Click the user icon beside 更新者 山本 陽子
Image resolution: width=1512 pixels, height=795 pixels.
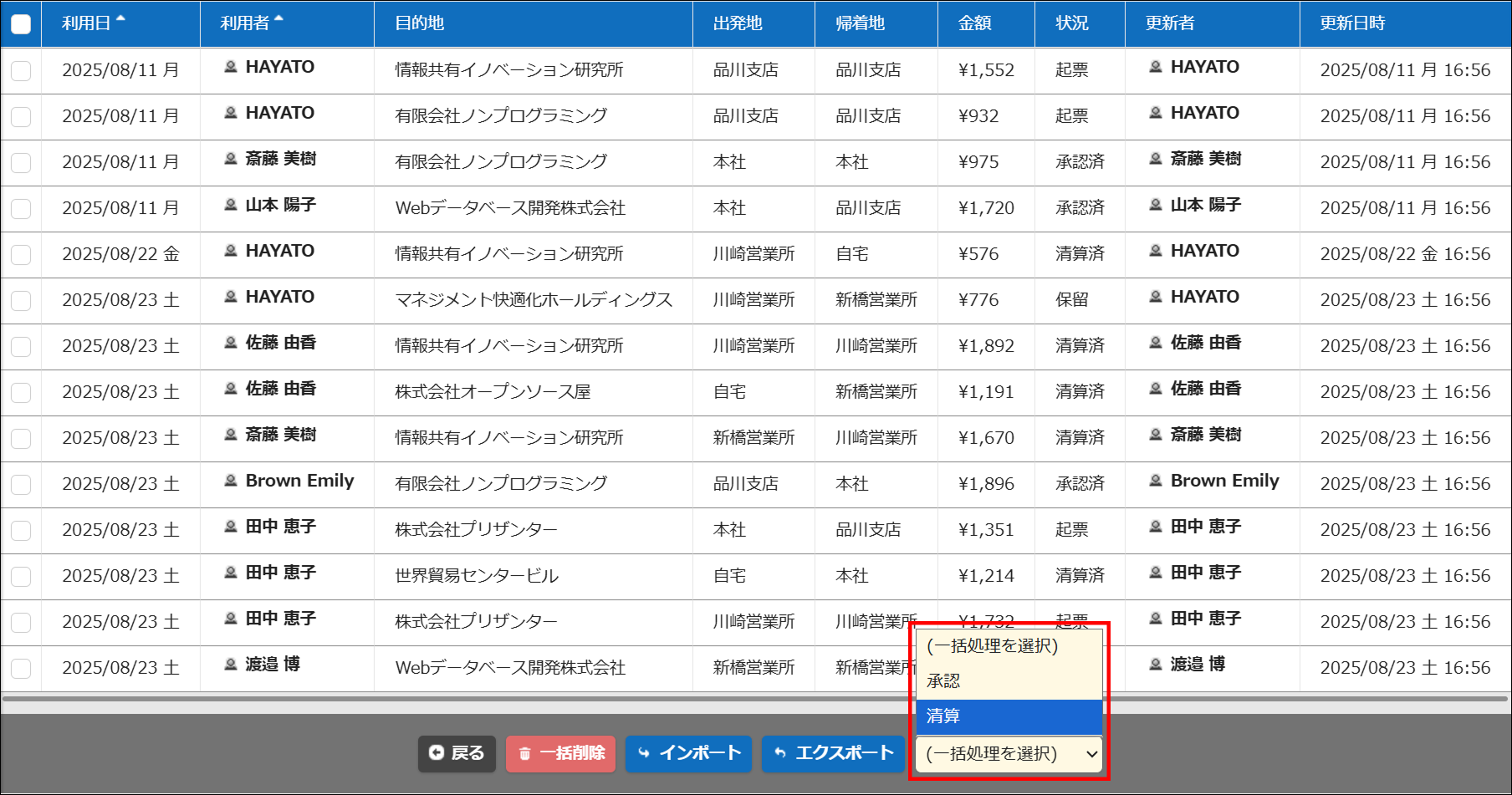point(1156,205)
